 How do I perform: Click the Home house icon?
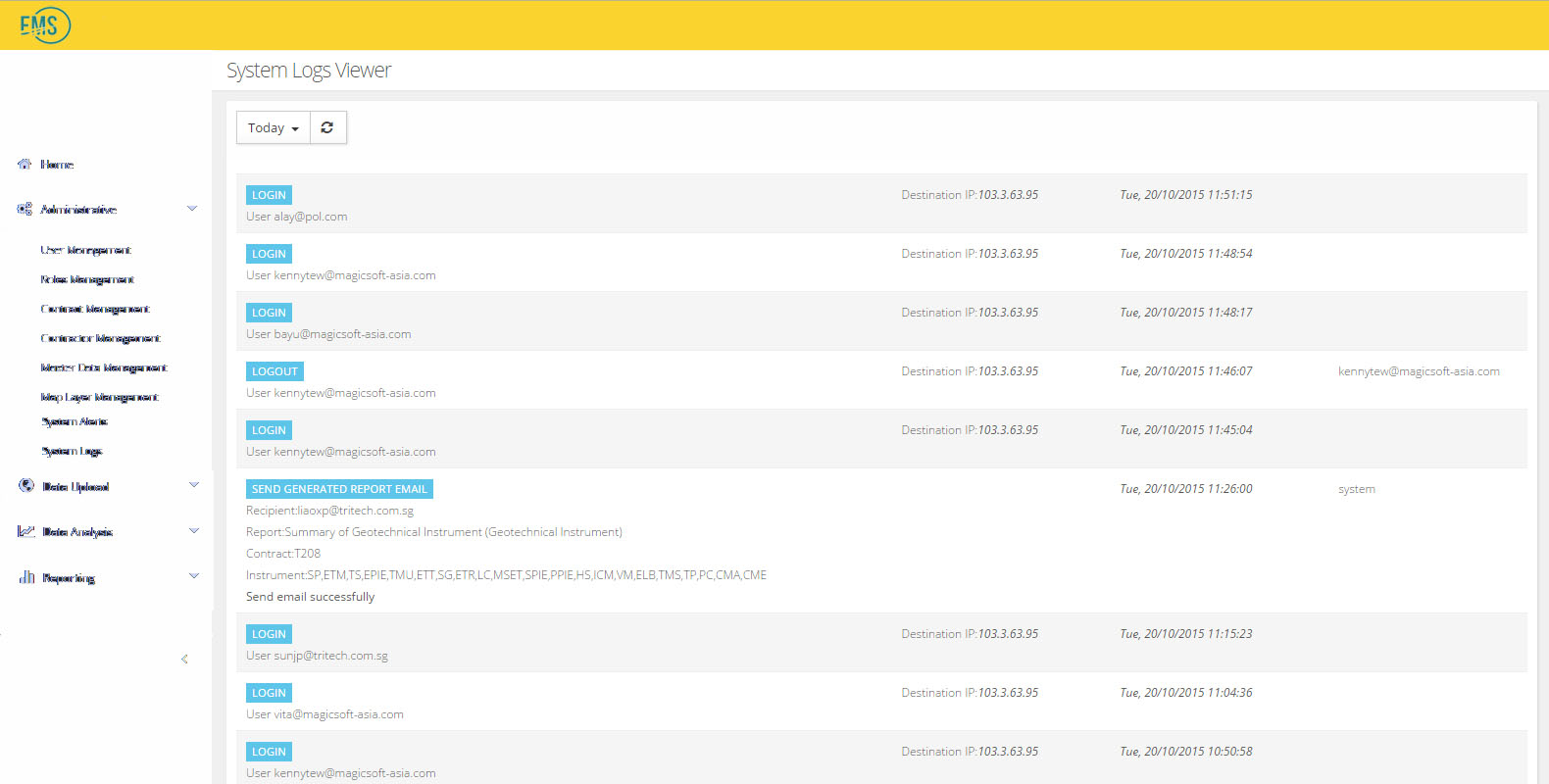(x=25, y=165)
